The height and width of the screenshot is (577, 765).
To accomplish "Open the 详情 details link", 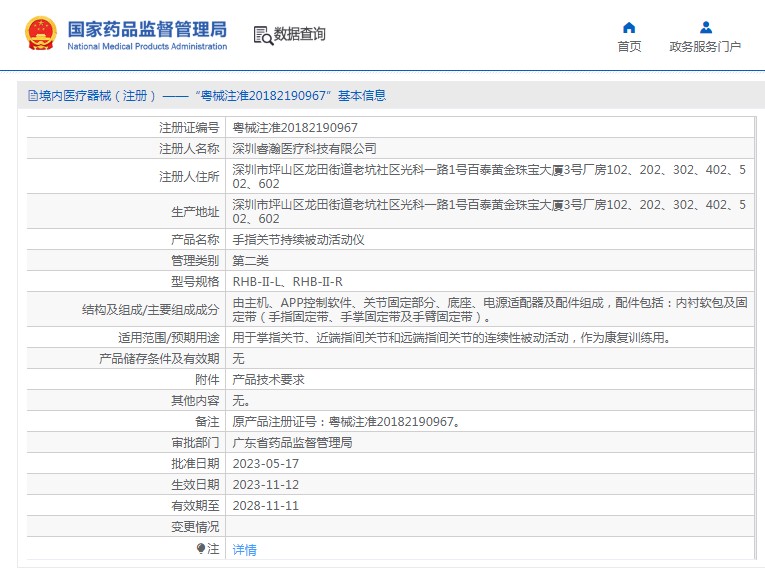I will pyautogui.click(x=244, y=550).
